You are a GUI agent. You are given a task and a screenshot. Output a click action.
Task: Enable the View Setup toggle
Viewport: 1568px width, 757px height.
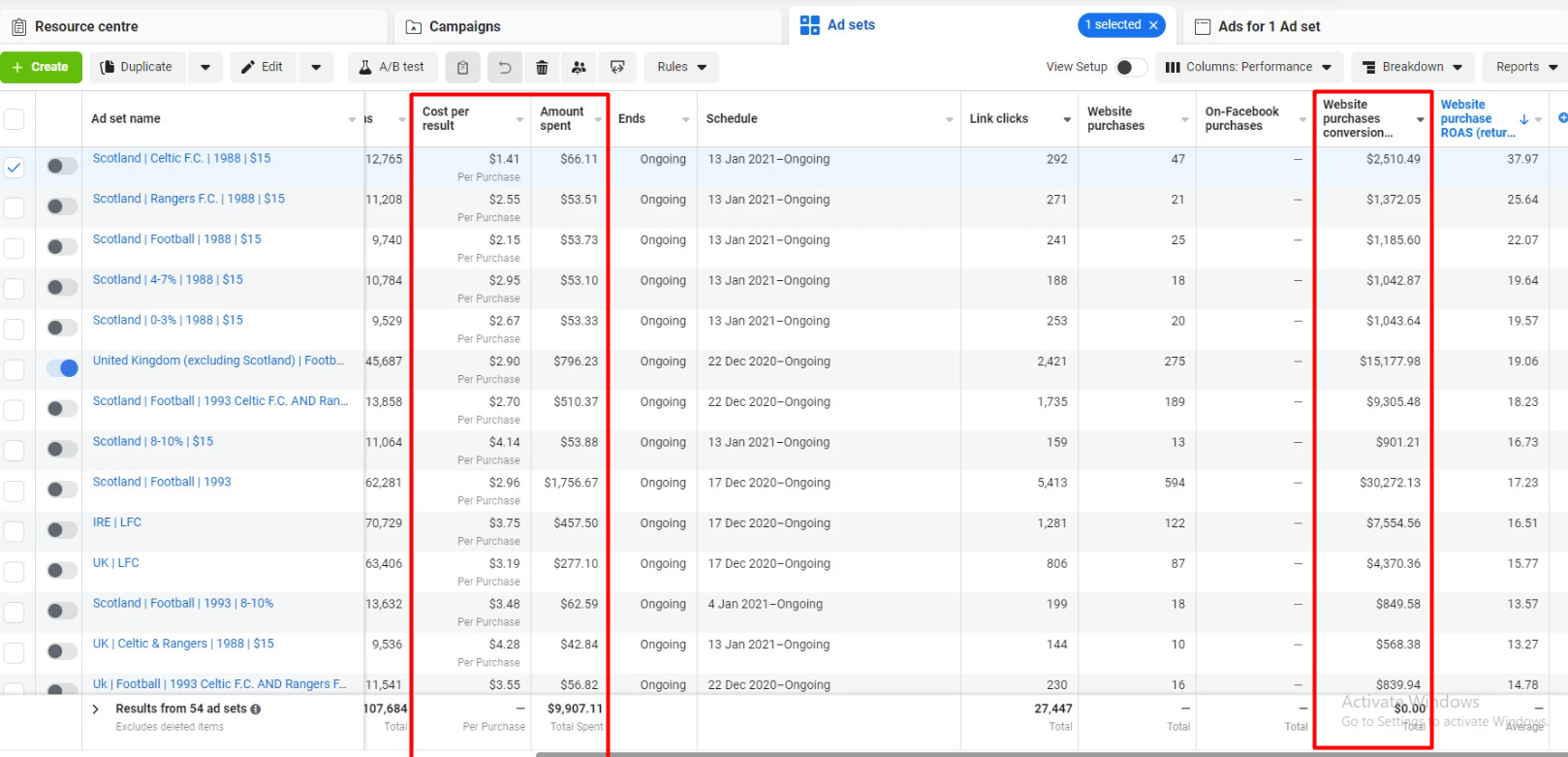coord(1130,67)
